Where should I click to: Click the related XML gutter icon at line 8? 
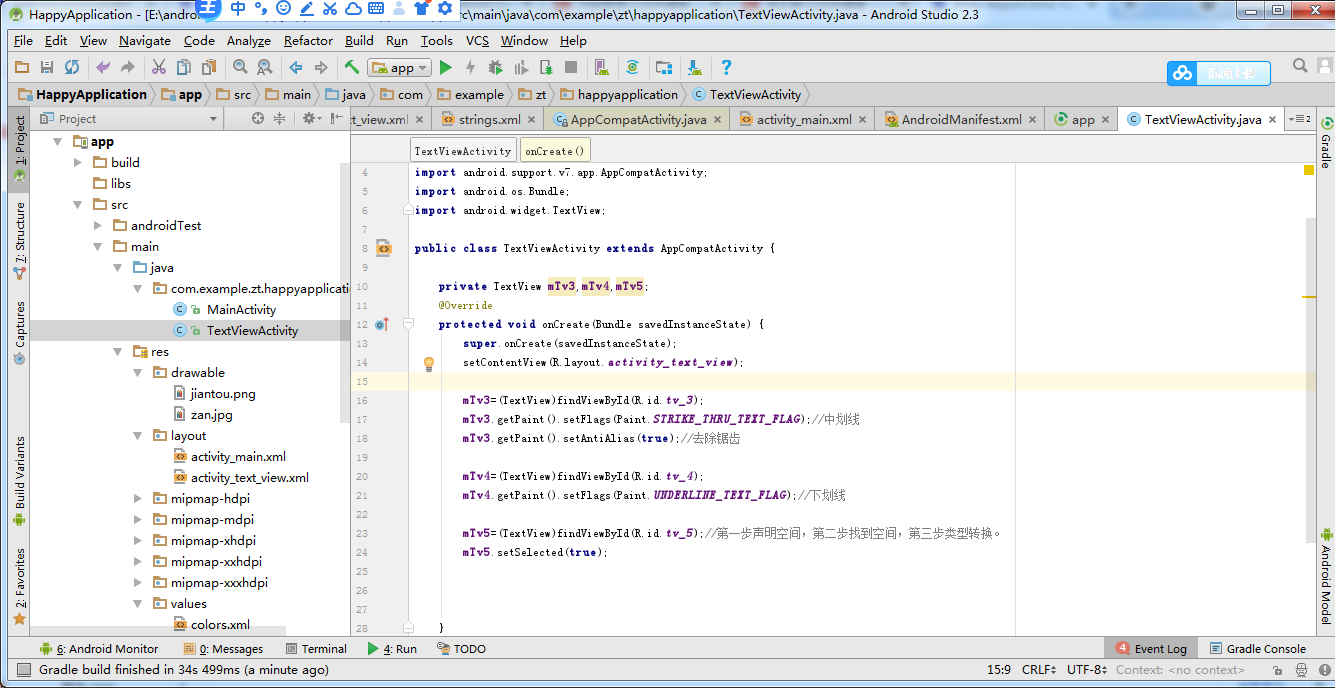click(382, 248)
